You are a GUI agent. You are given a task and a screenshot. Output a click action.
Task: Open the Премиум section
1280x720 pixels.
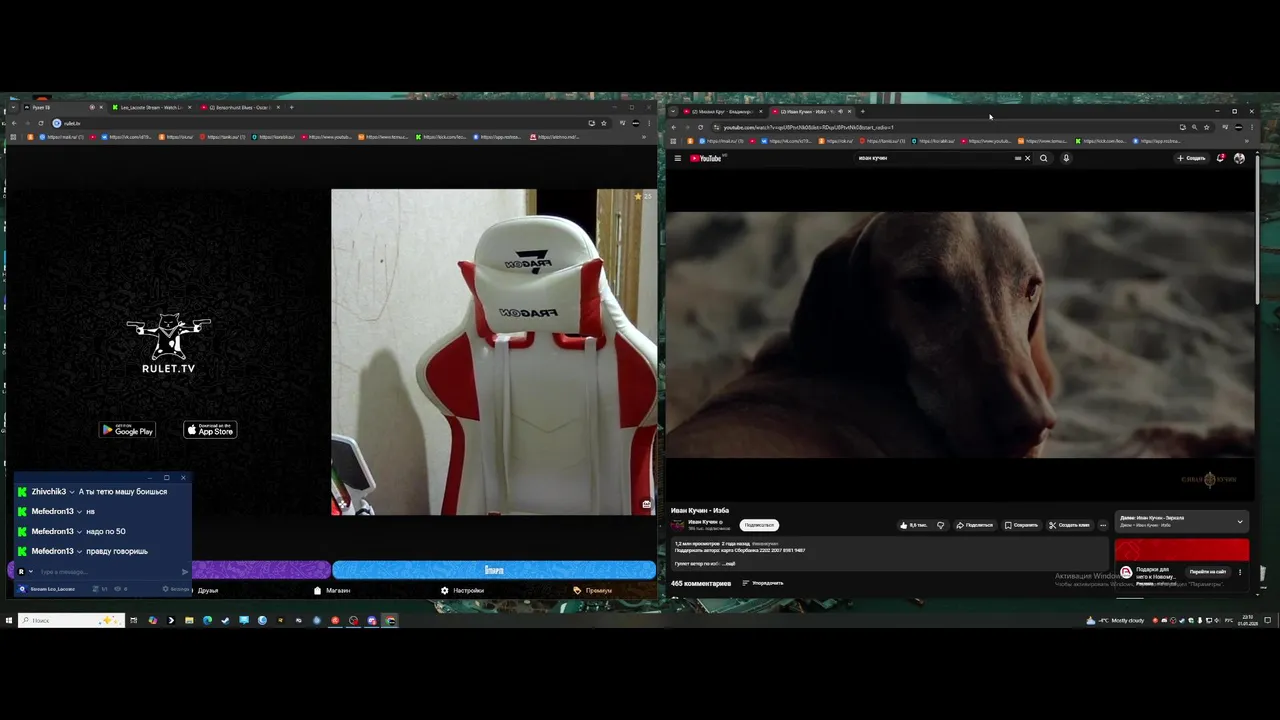[x=592, y=590]
